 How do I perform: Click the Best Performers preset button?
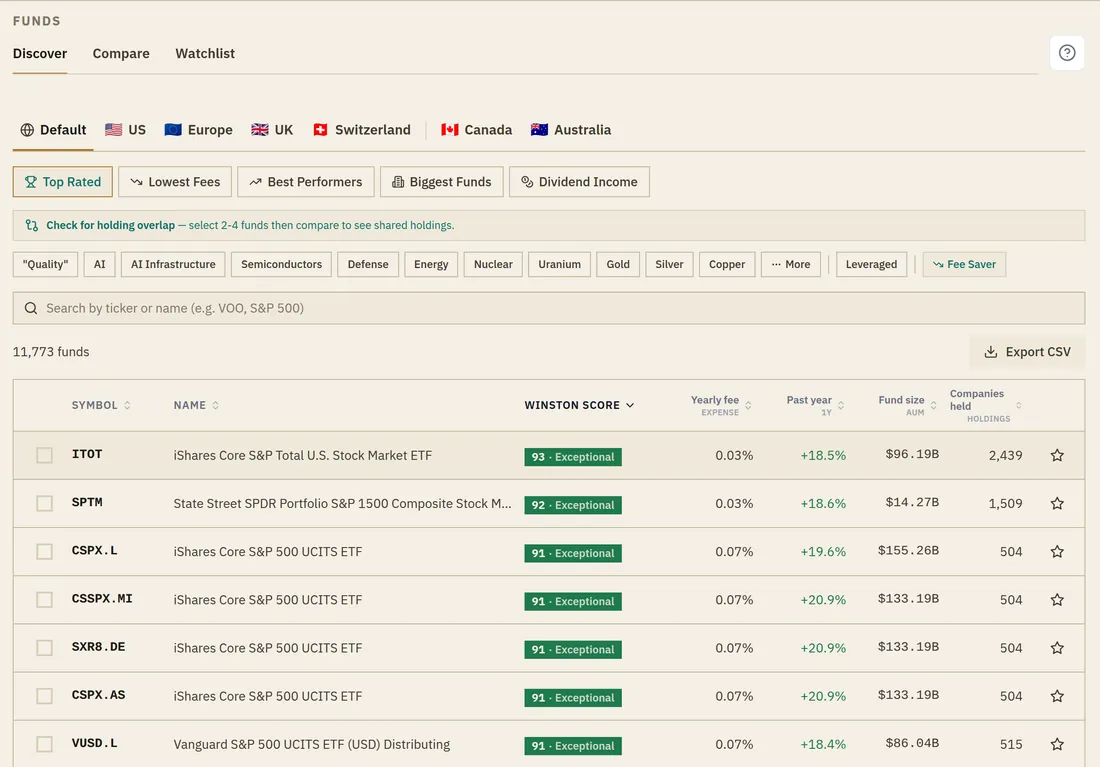click(306, 182)
